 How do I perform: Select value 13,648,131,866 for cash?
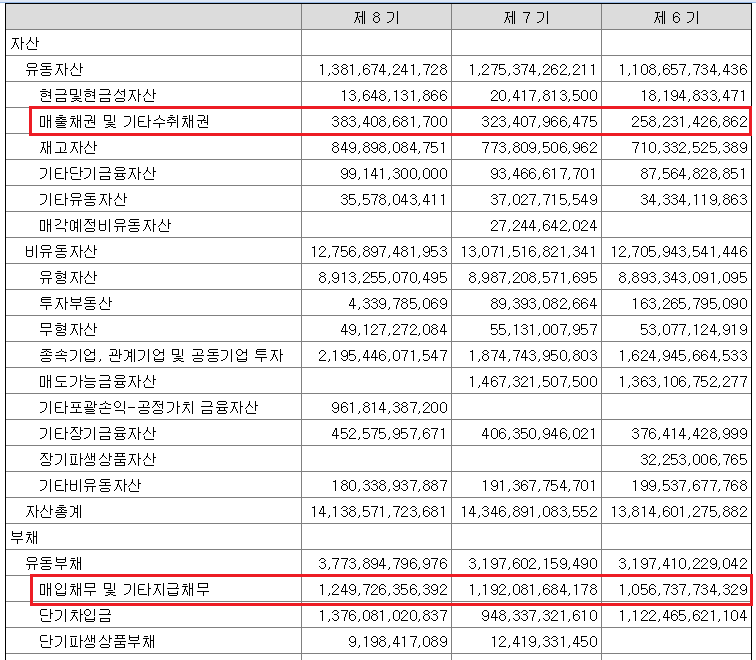(394, 95)
